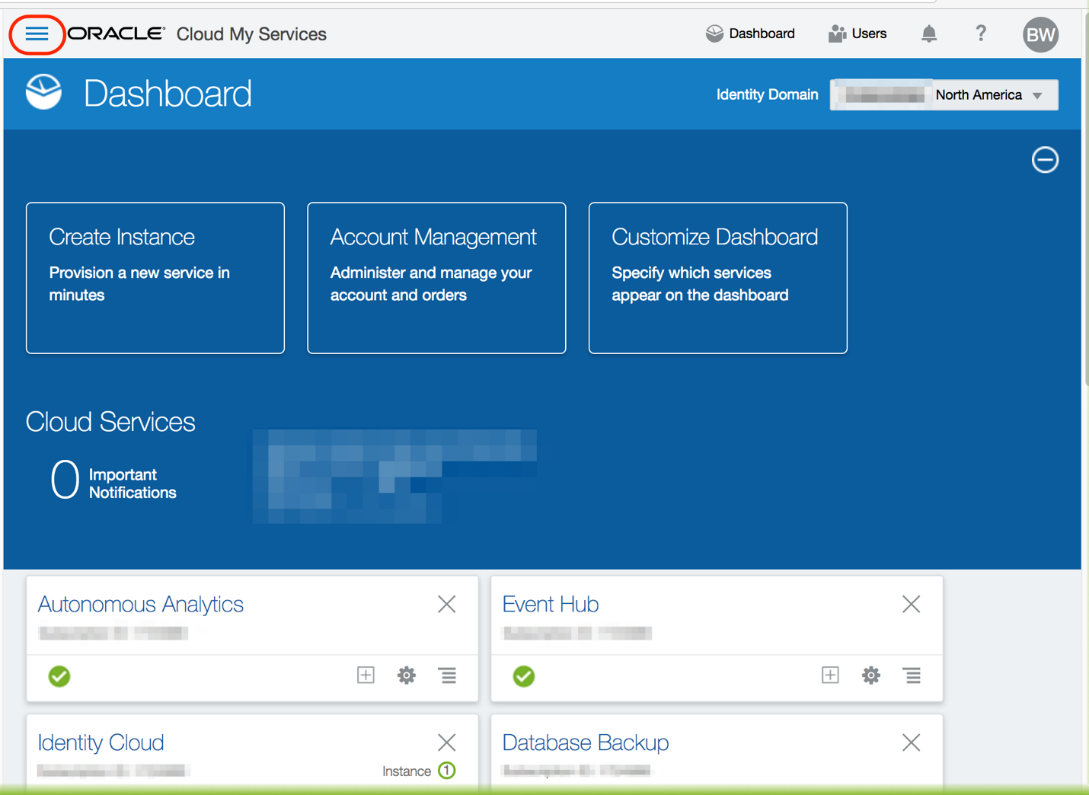
Task: Open Event Hub service settings gear
Action: [x=871, y=675]
